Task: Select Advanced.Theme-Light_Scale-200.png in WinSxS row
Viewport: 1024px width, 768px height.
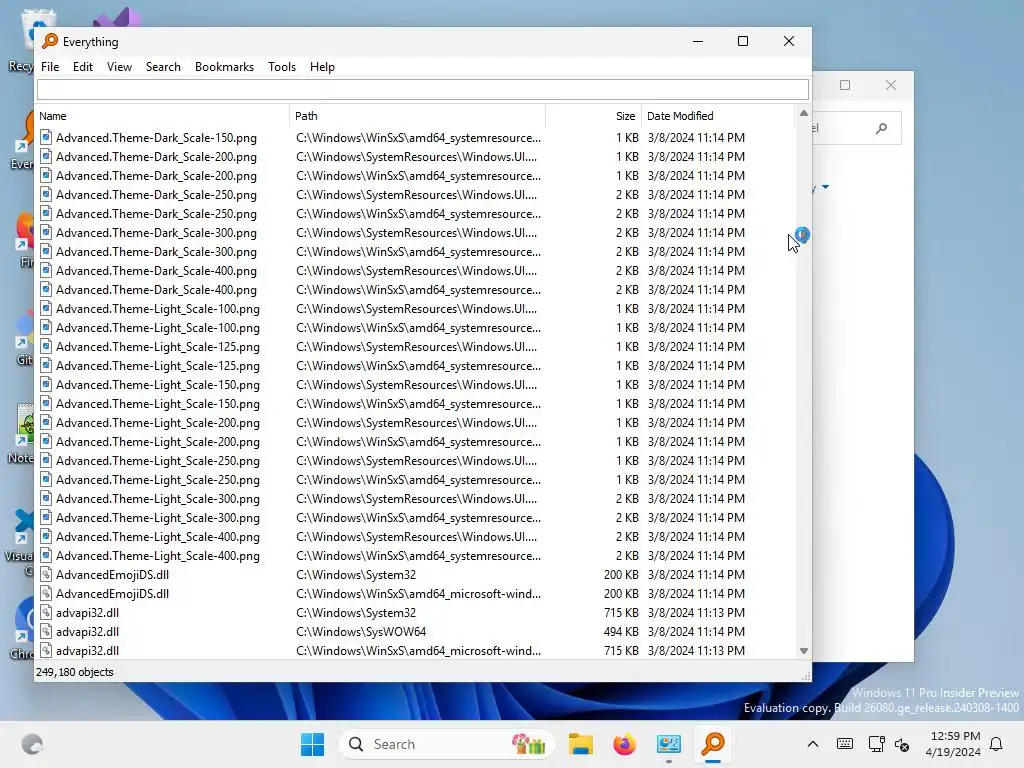Action: tap(157, 441)
